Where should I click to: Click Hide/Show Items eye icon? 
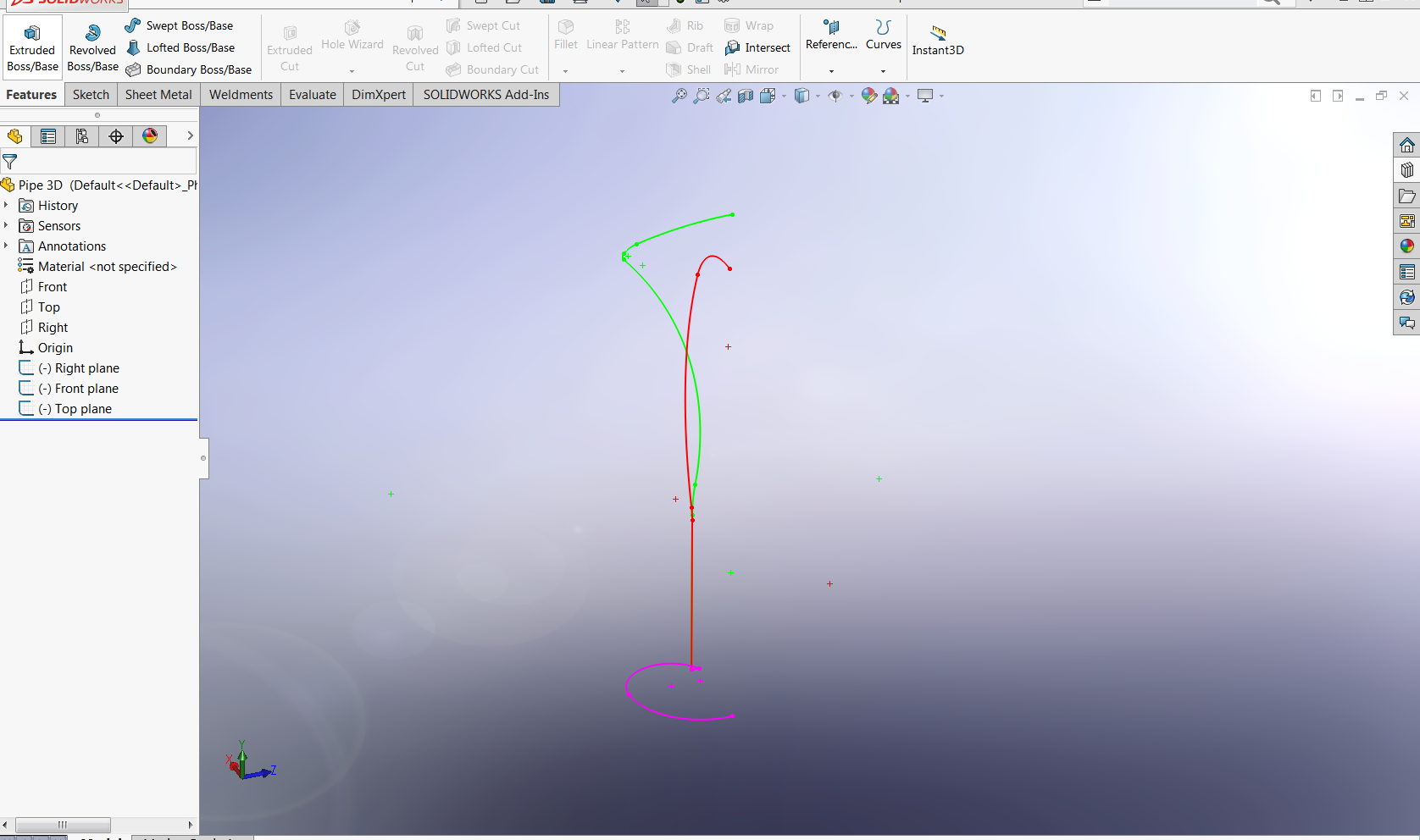835,96
